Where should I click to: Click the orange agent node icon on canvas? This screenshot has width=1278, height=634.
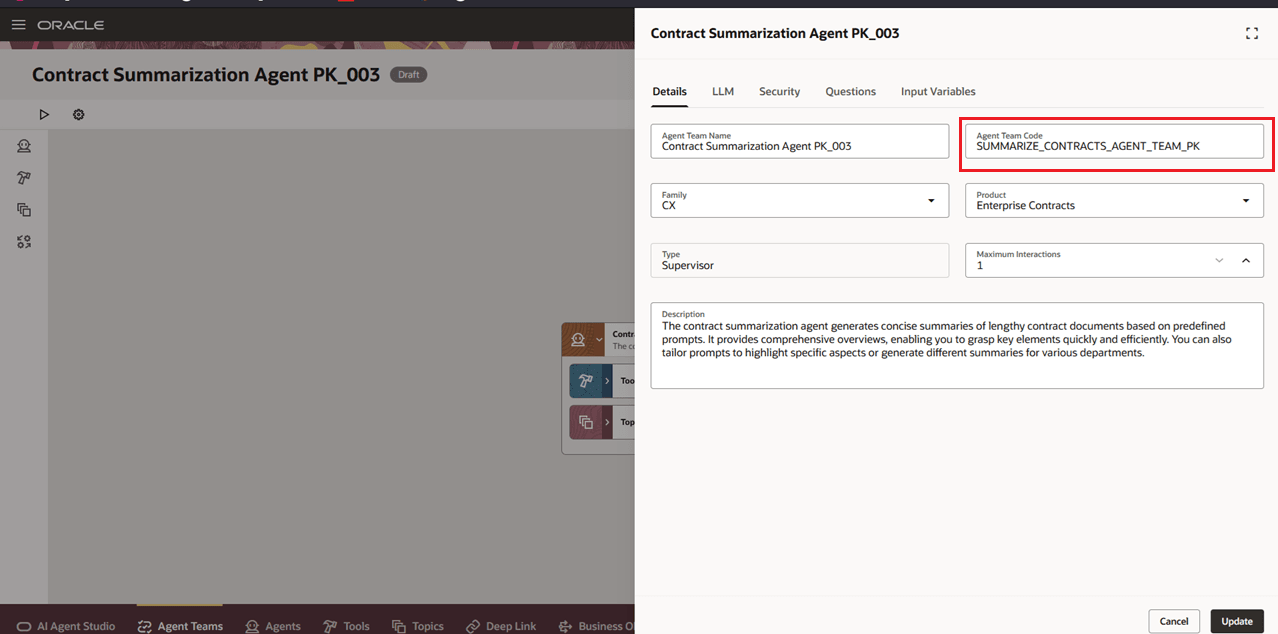pyautogui.click(x=577, y=340)
